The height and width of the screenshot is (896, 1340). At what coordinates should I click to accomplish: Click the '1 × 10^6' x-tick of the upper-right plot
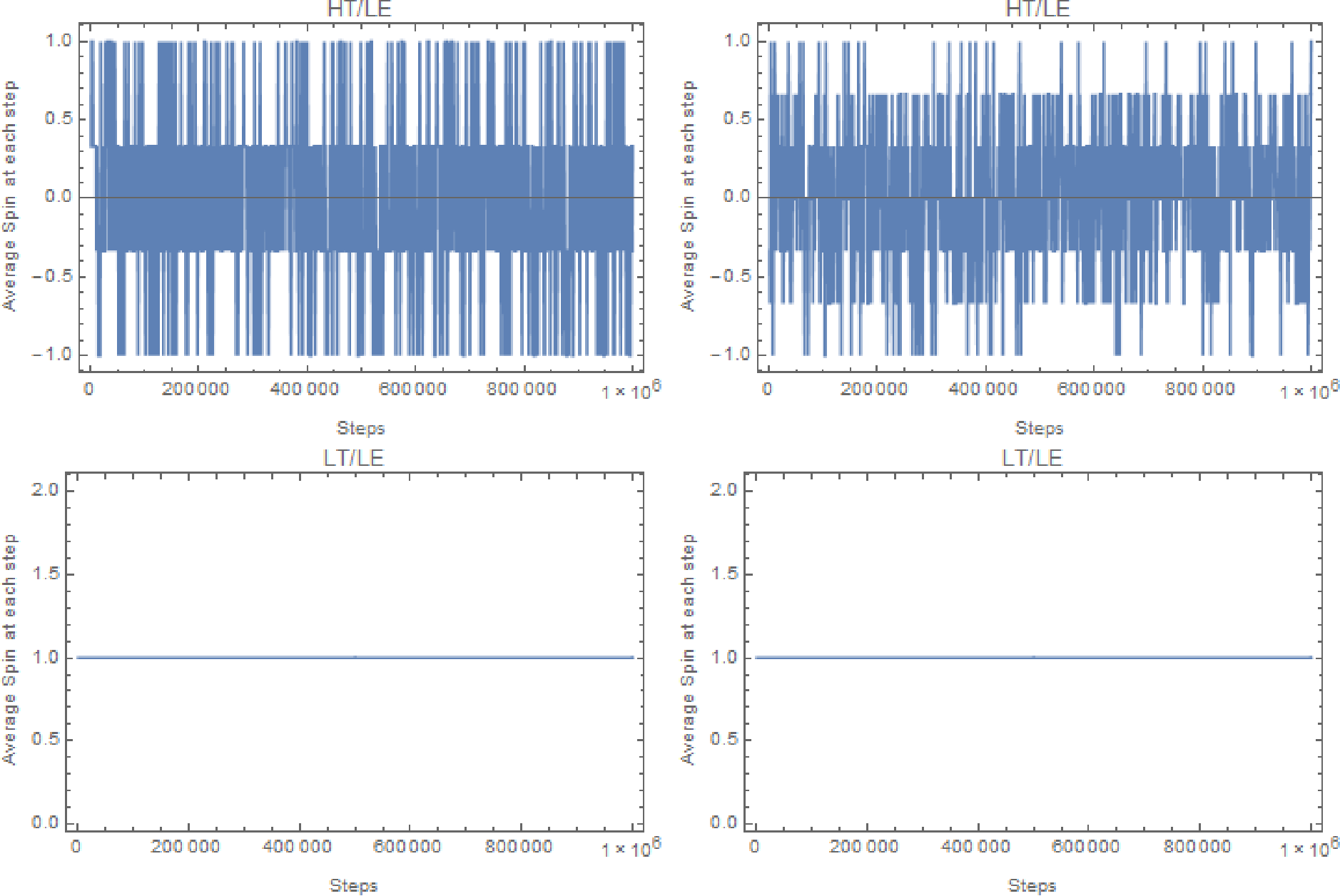coord(1309,390)
